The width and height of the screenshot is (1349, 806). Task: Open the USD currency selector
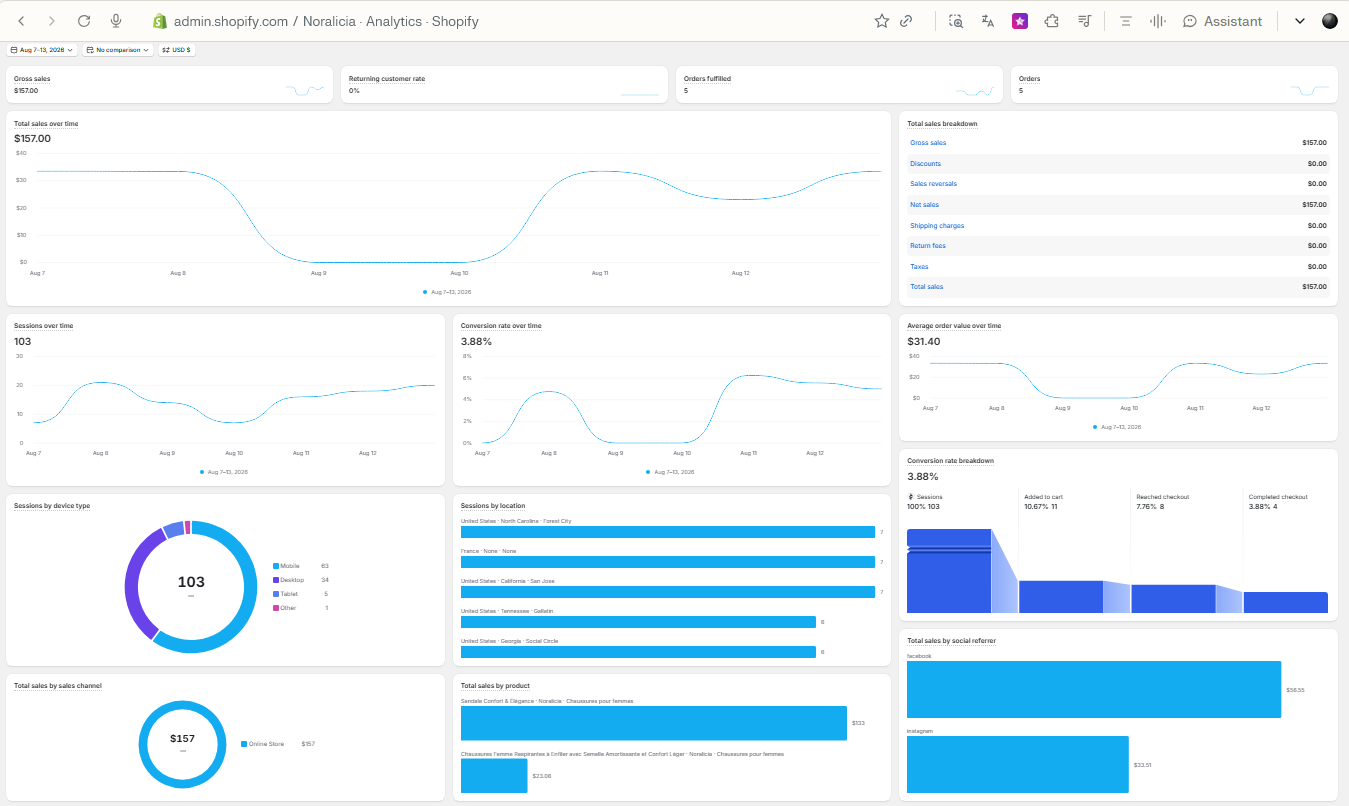(176, 49)
